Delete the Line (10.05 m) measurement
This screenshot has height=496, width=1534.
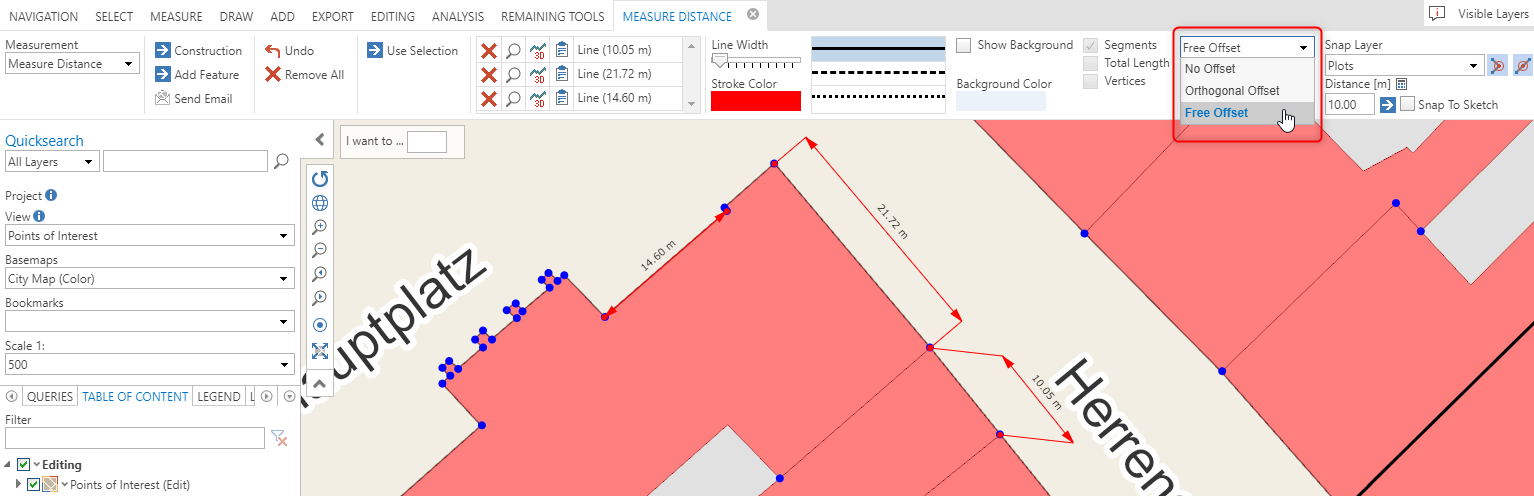[x=489, y=51]
